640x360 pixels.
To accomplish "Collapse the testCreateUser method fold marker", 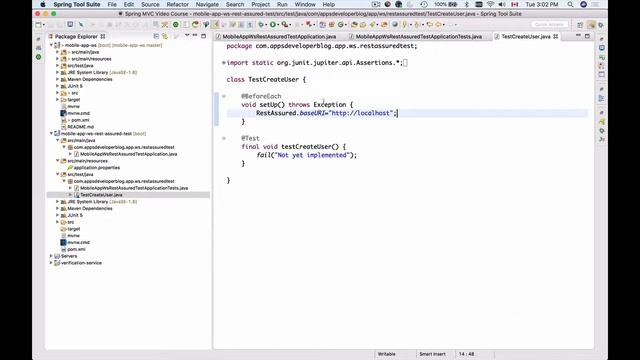I will coord(224,138).
